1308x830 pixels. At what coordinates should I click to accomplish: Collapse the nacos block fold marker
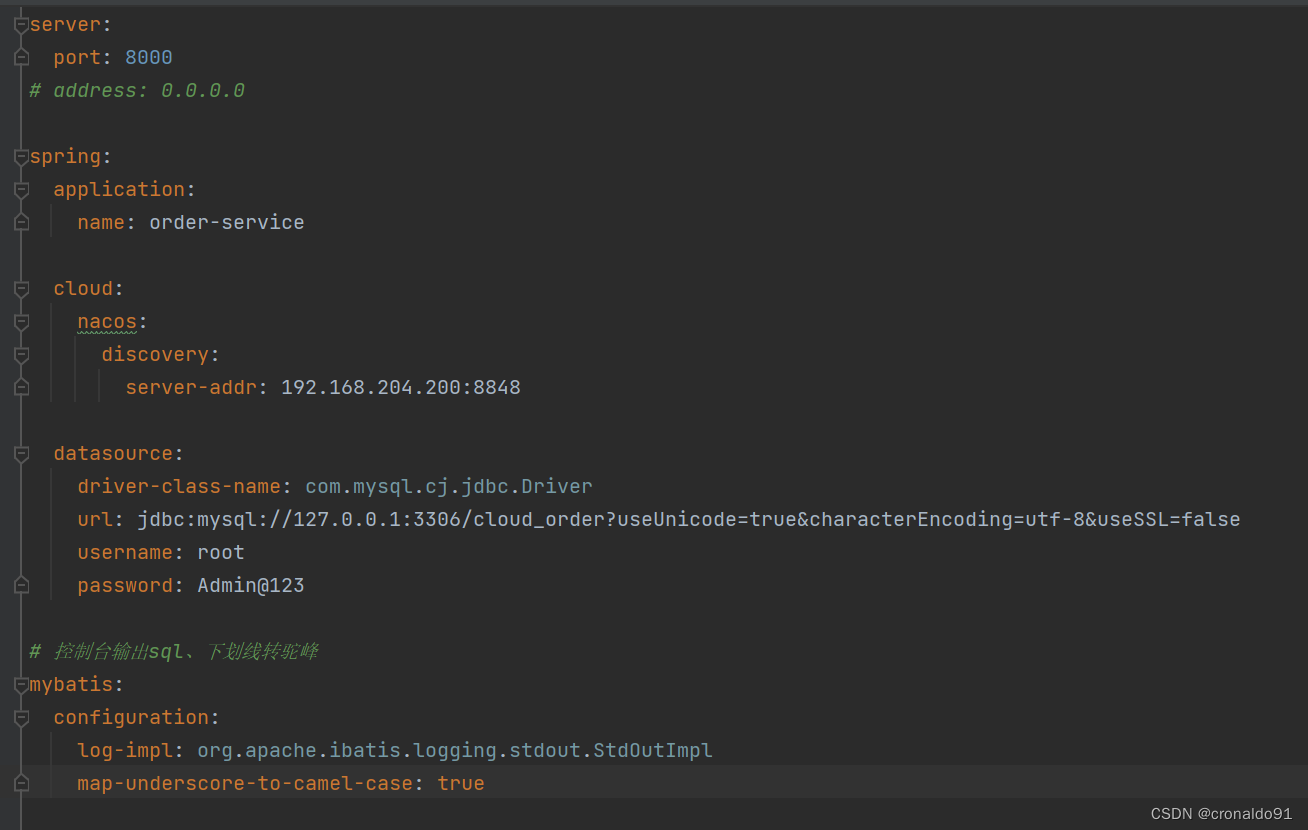[21, 322]
